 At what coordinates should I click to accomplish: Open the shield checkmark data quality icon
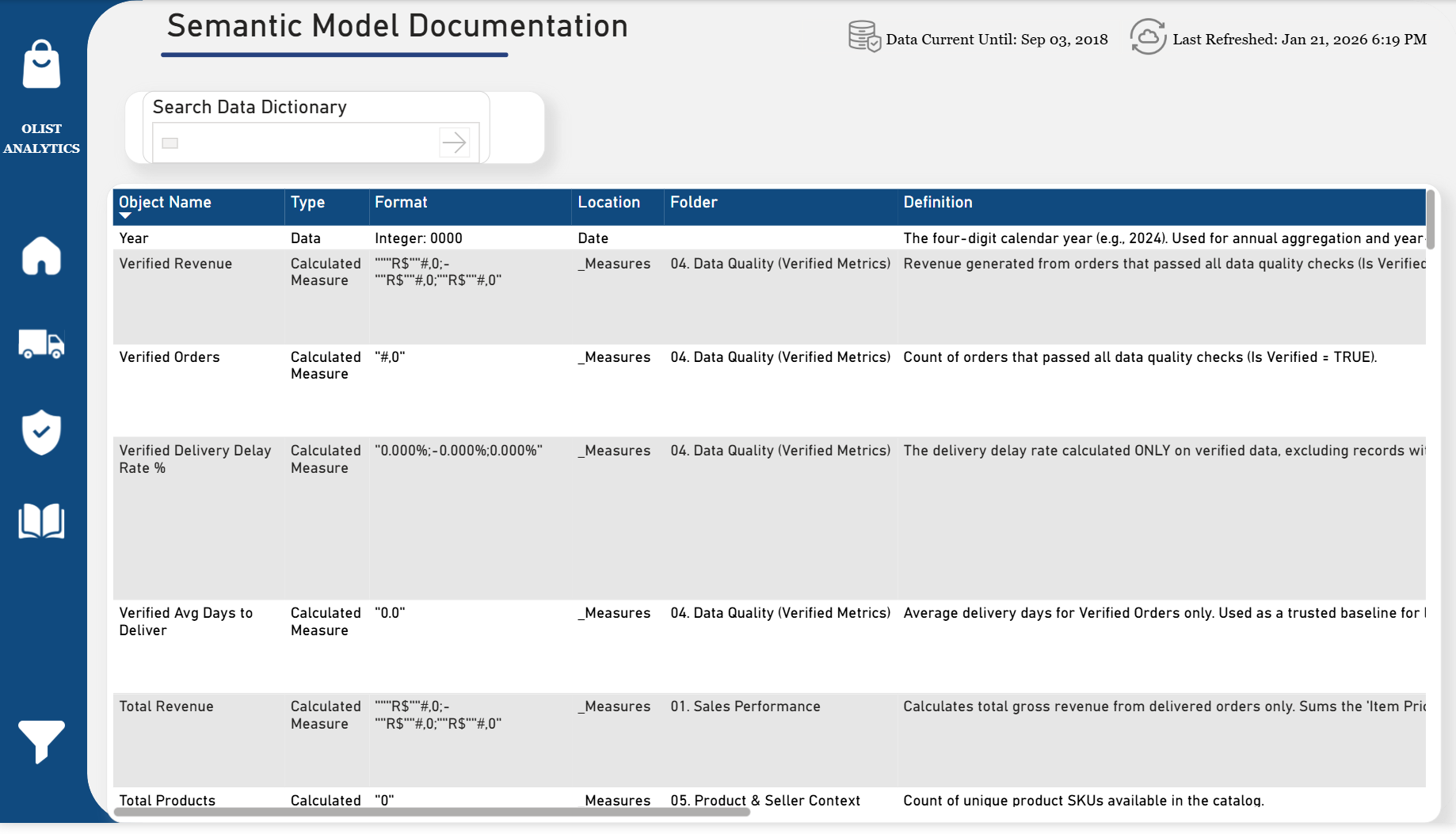click(x=41, y=432)
